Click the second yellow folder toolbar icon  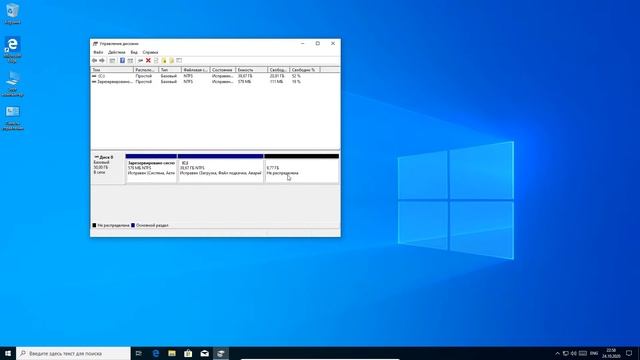[x=171, y=60]
